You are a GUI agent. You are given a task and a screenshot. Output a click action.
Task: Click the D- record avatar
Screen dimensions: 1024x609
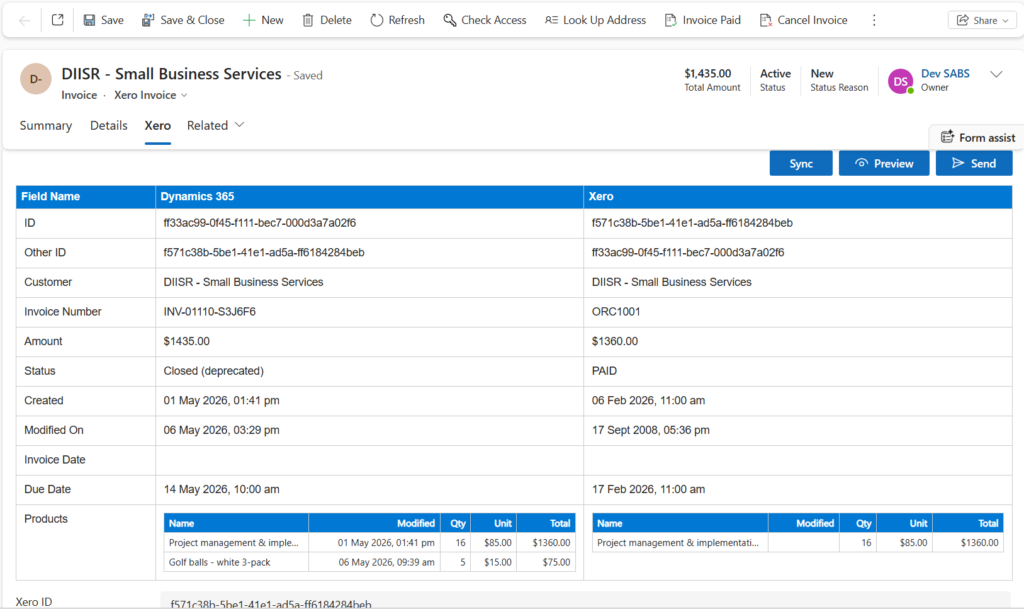point(36,79)
